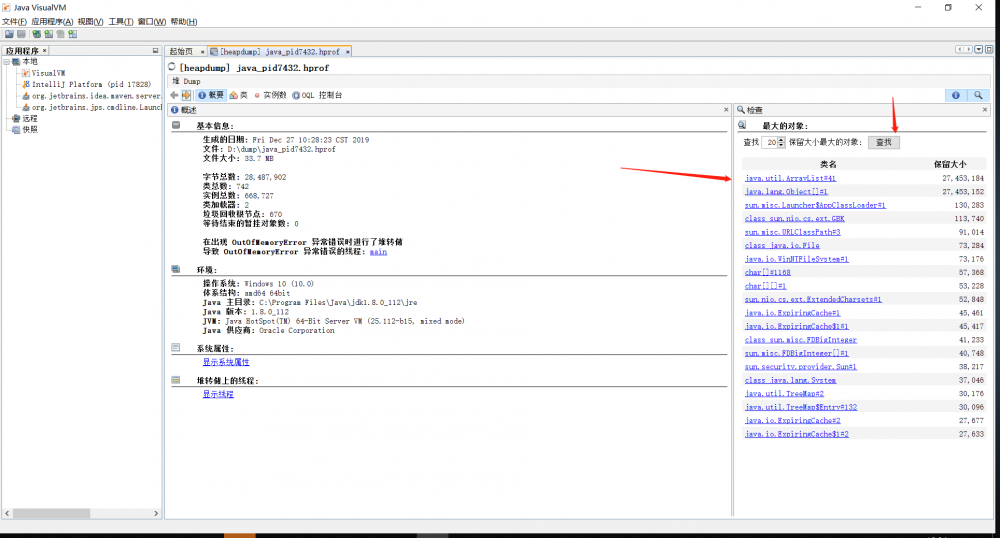Collapse the 系统属性 section icon
Image resolution: width=1000 pixels, height=538 pixels.
point(176,348)
